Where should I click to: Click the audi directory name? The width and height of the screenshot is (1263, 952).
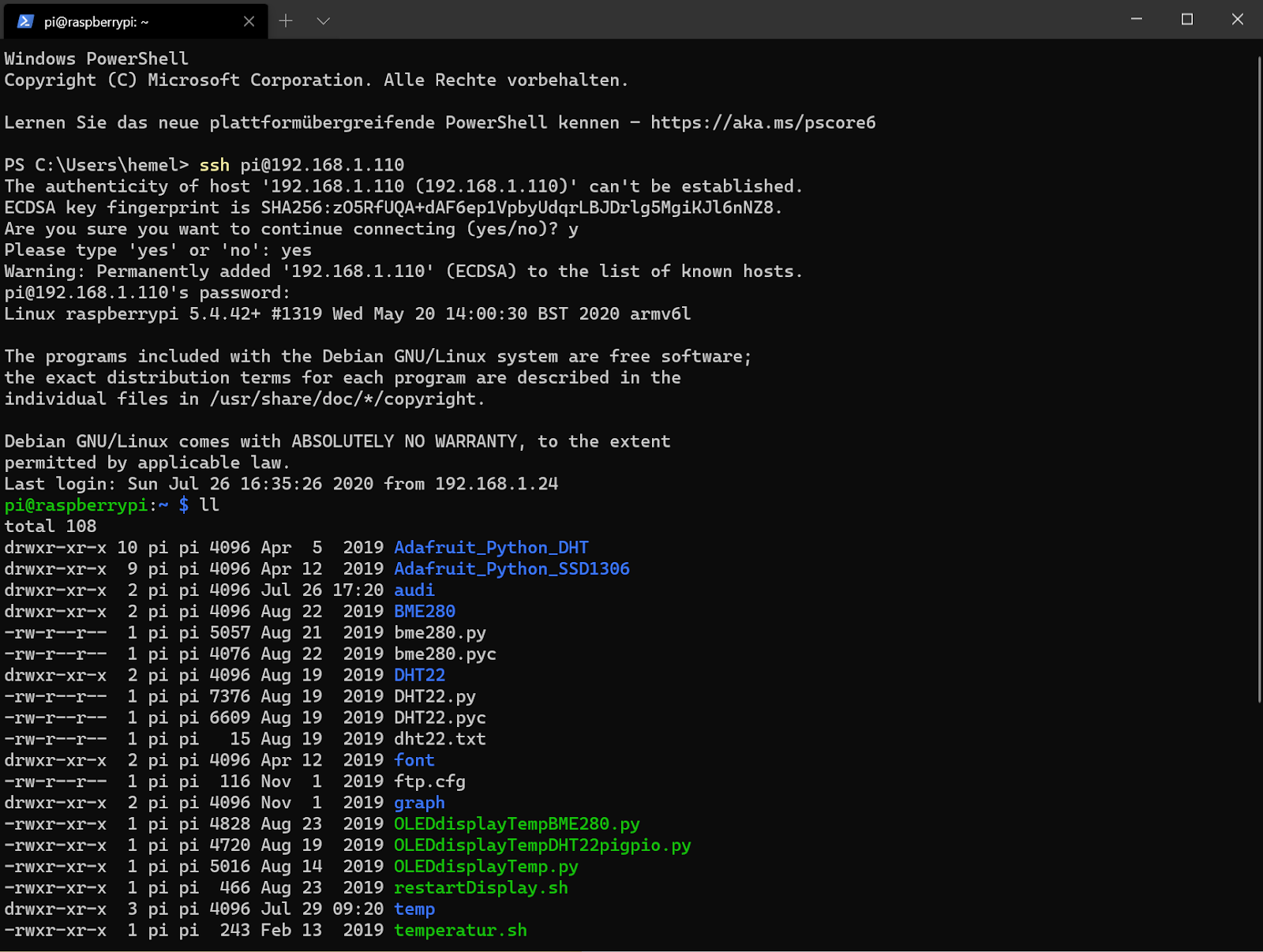tap(414, 590)
